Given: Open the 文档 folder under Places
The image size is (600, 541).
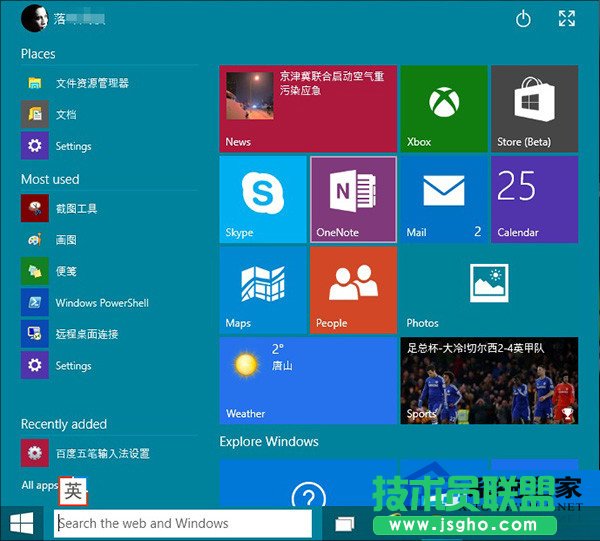Looking at the screenshot, I should pos(109,114).
